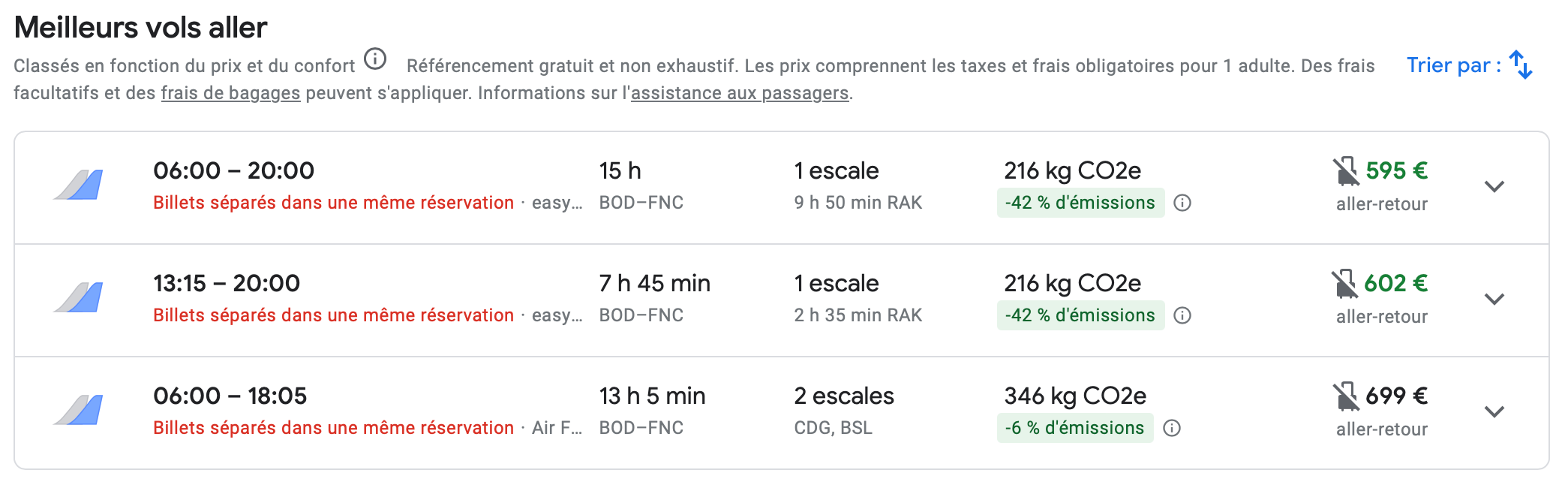1568x485 pixels.
Task: Click emissions info icon on 699 € flight
Action: 1172,428
